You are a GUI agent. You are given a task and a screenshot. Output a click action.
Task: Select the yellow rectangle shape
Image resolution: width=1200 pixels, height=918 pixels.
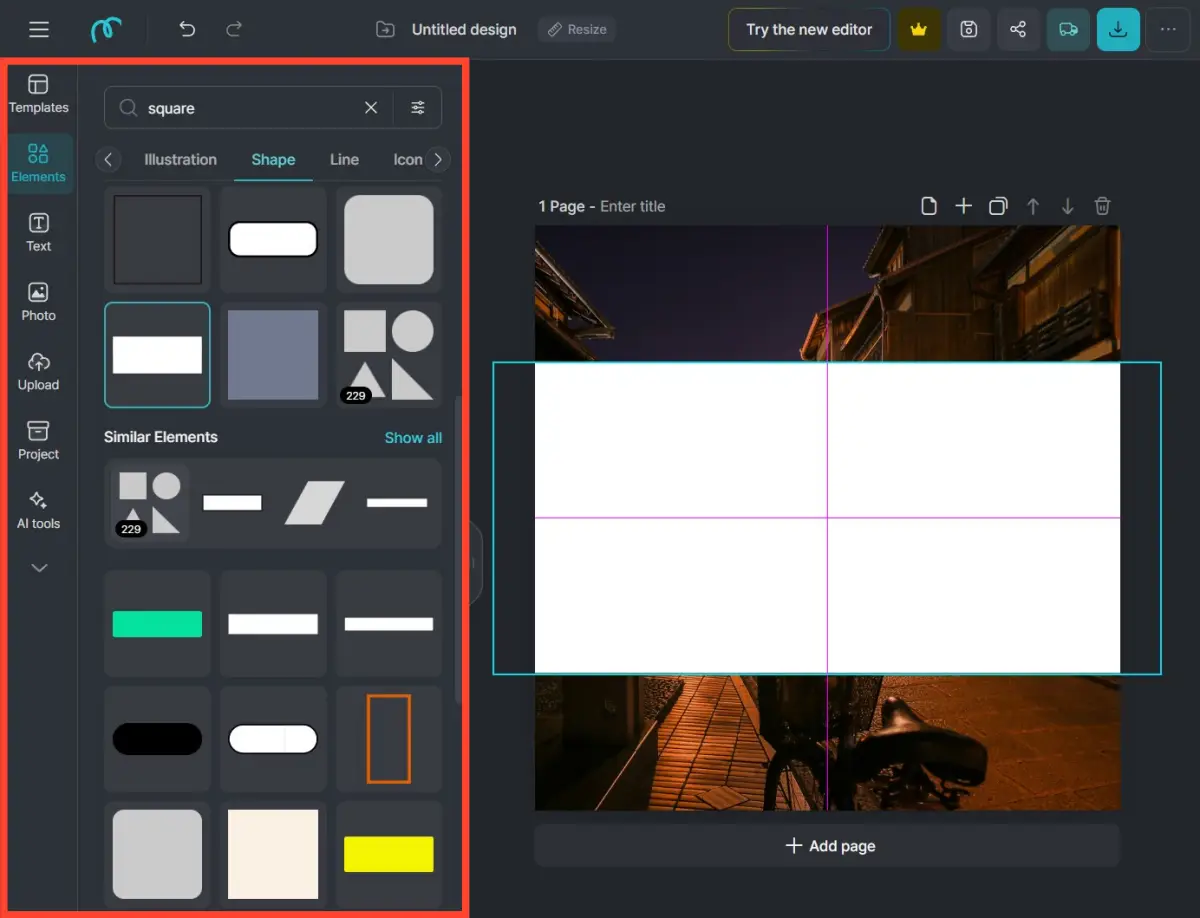click(388, 854)
